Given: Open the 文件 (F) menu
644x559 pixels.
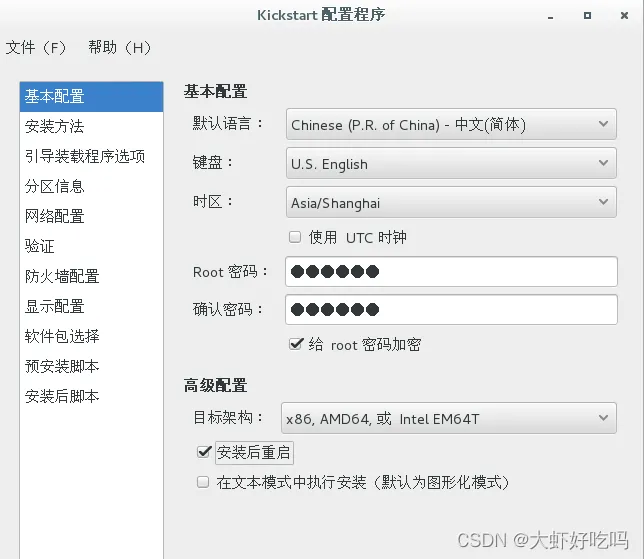Looking at the screenshot, I should tap(36, 48).
